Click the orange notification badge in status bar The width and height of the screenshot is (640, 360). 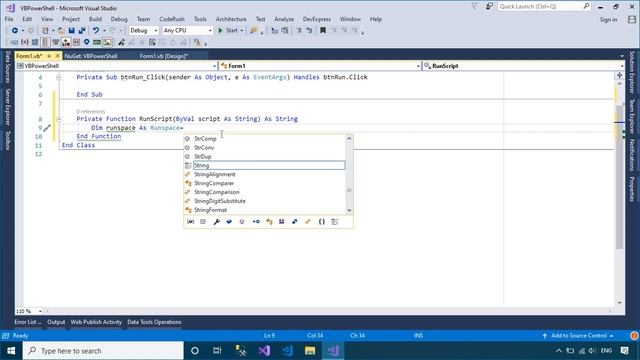pos(634,336)
